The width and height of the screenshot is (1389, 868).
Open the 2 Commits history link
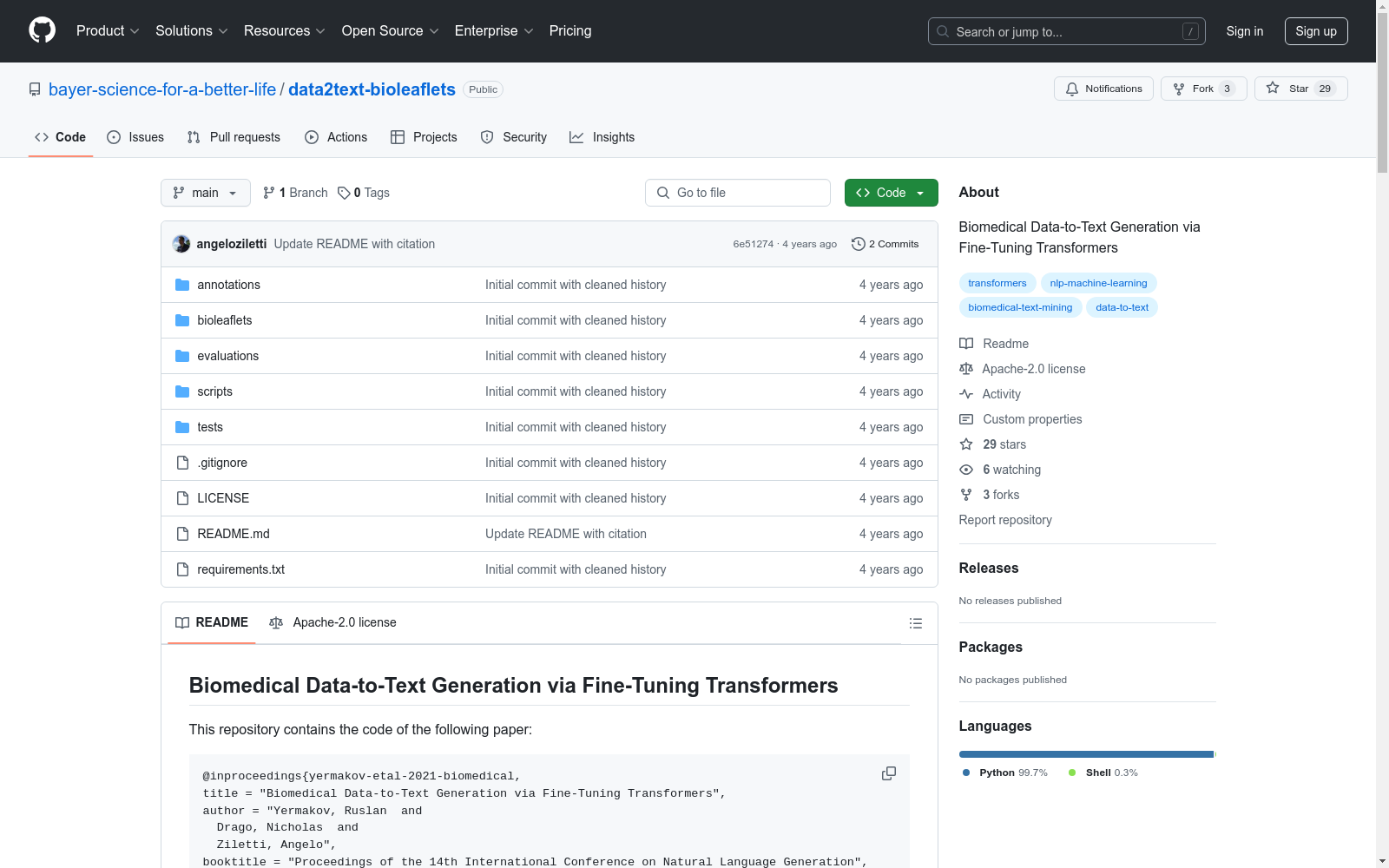point(885,244)
